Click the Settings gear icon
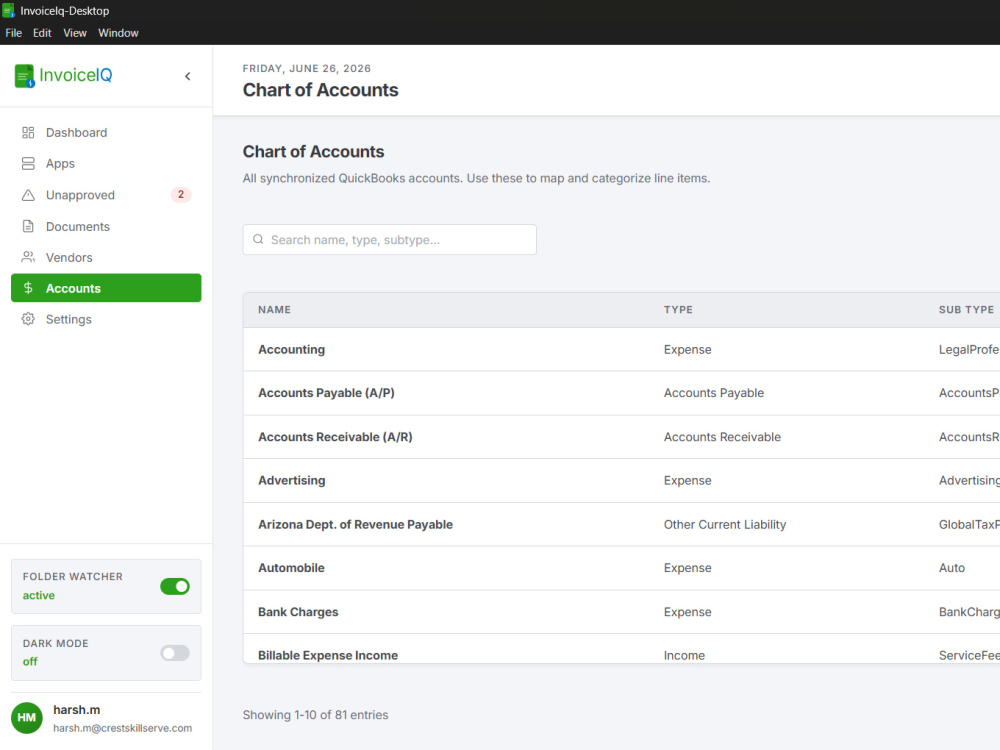This screenshot has width=1000, height=750. click(28, 319)
